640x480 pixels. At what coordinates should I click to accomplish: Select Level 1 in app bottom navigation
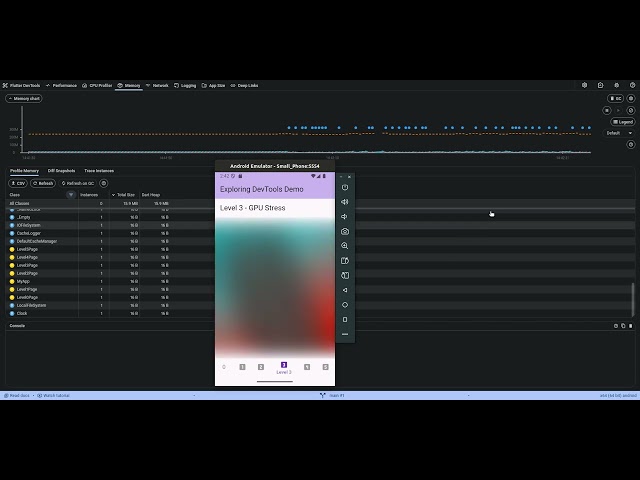click(x=242, y=367)
